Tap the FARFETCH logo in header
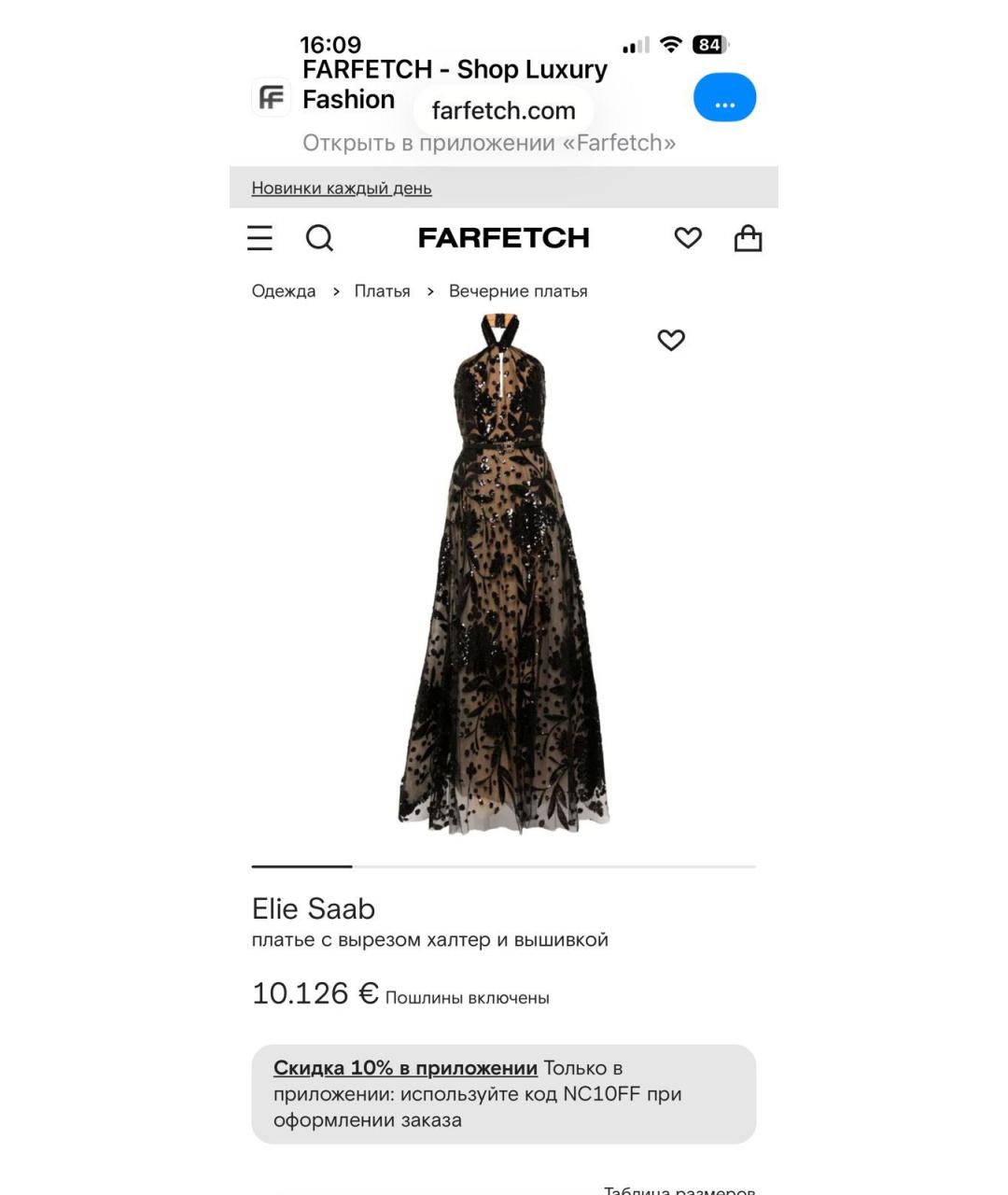Viewport: 1008px width, 1195px height. coord(504,238)
